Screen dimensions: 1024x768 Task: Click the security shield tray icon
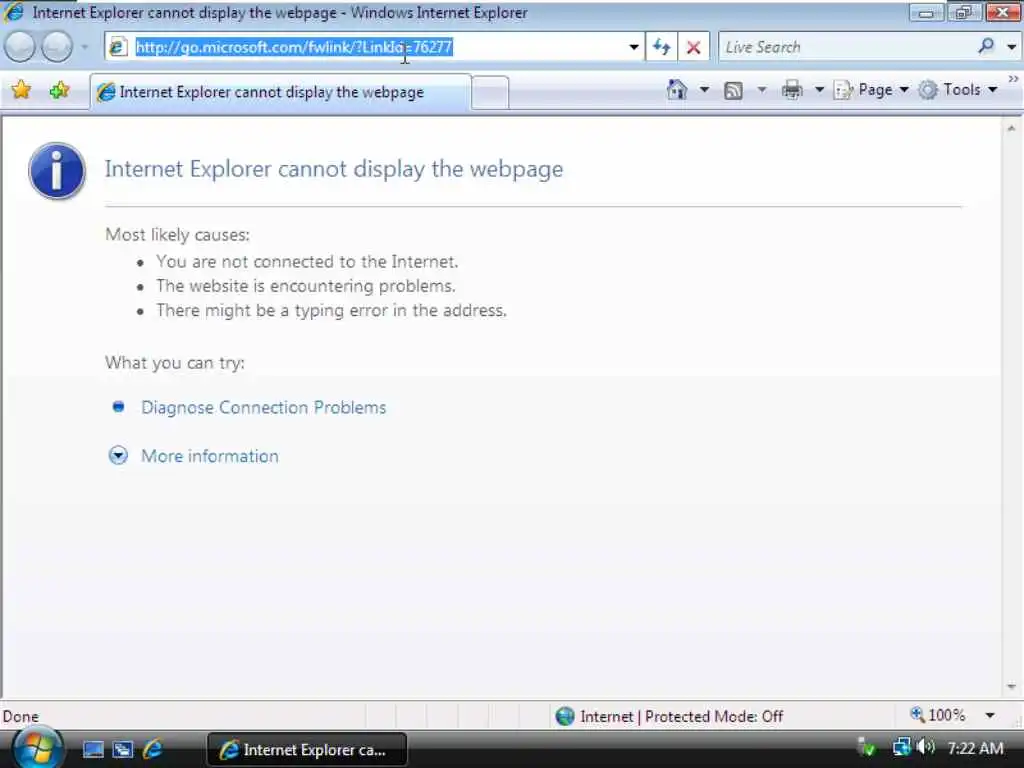866,747
